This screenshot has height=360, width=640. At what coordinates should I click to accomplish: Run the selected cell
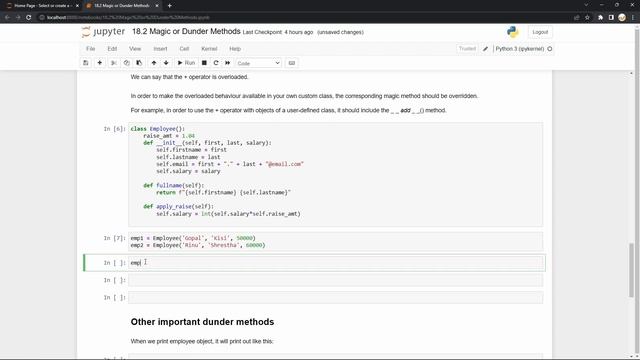[x=186, y=63]
